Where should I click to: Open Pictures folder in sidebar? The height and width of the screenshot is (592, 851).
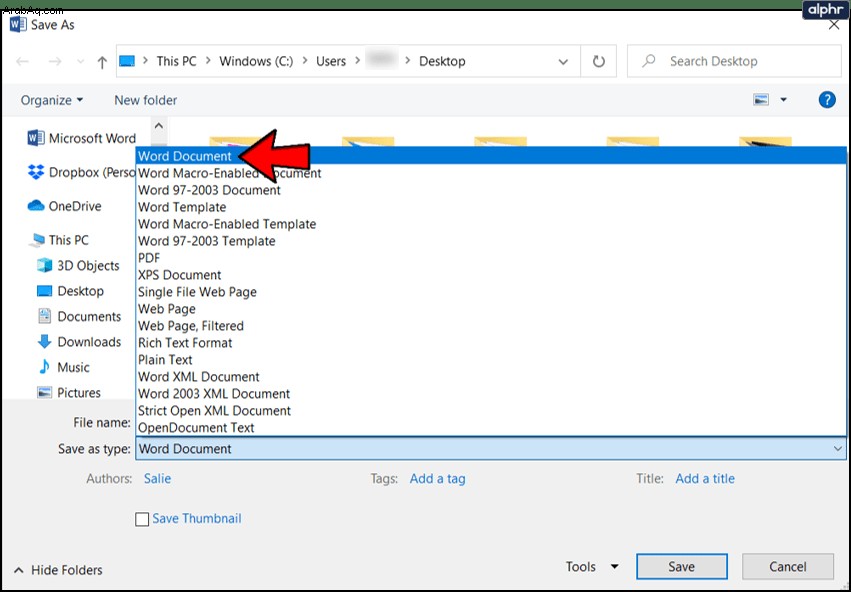coord(68,392)
